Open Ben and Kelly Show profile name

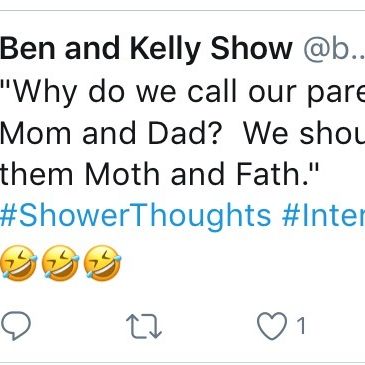(146, 50)
